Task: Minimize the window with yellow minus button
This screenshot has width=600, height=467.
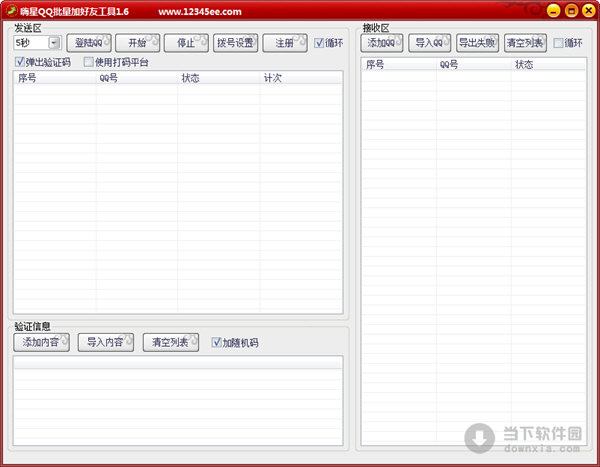Action: tap(553, 11)
